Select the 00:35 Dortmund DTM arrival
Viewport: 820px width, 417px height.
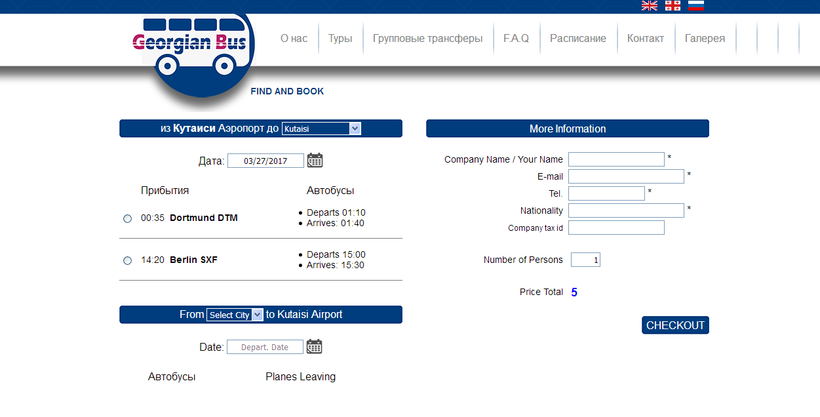(x=127, y=218)
